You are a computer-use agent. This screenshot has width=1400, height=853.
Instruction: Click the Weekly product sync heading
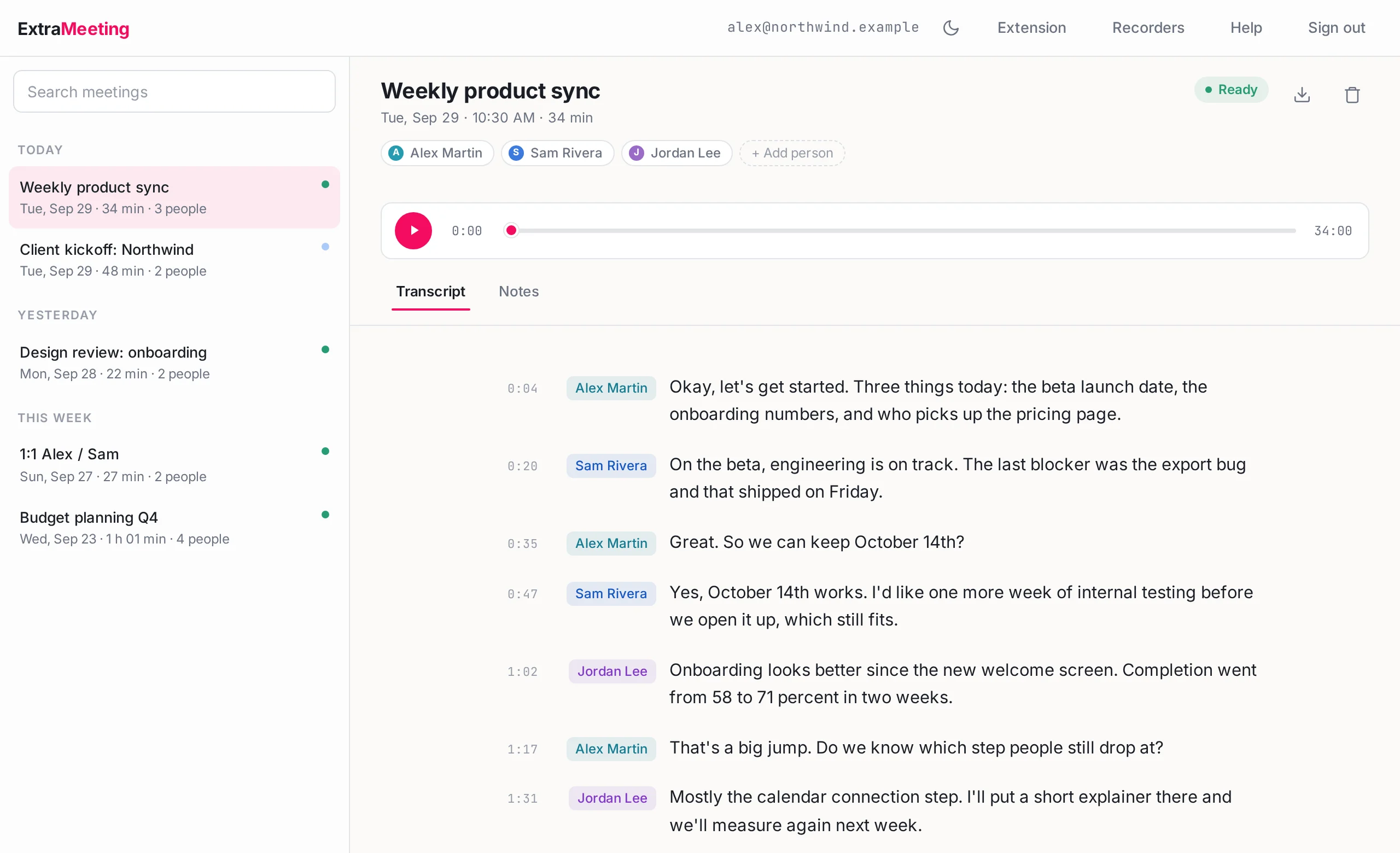coord(491,91)
